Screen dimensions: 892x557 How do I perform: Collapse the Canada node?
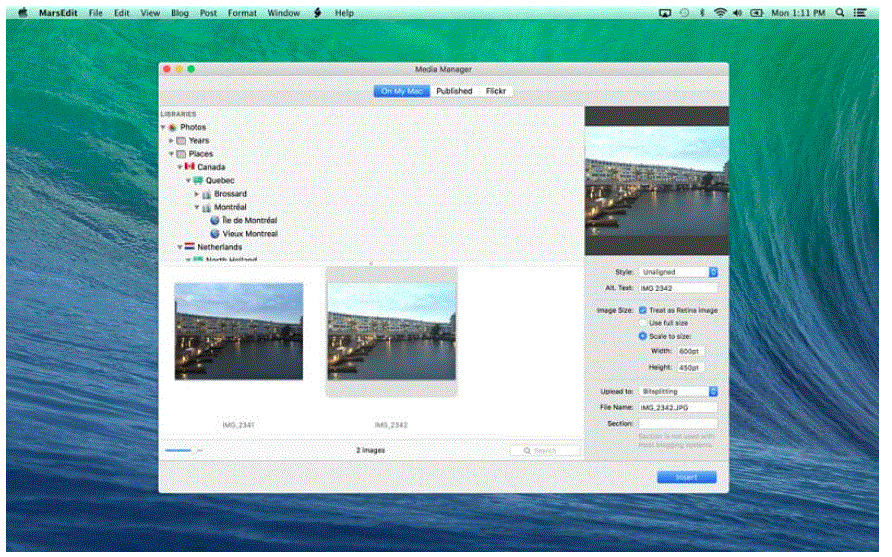coord(180,167)
